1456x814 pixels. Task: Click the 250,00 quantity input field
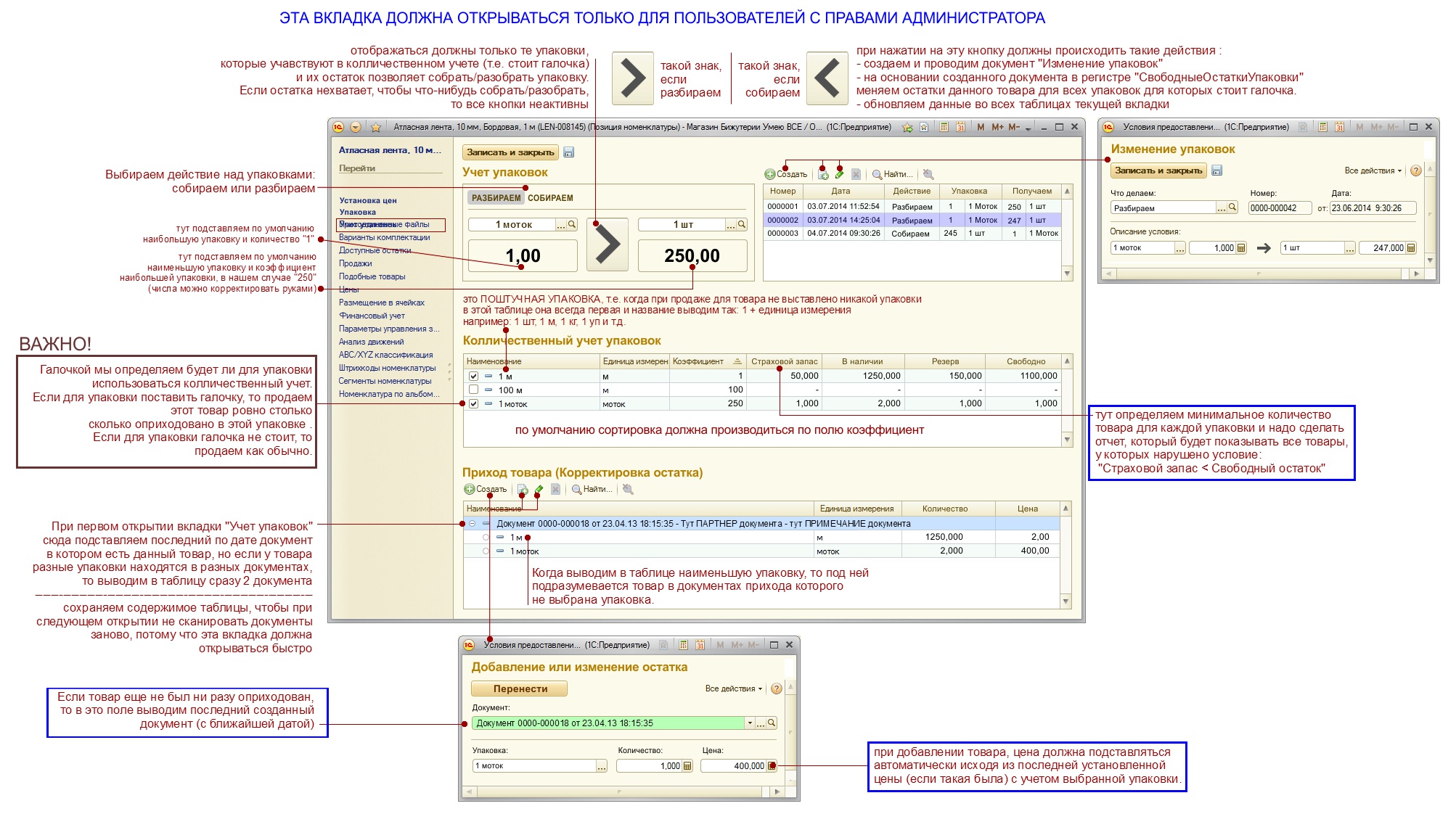[x=692, y=255]
